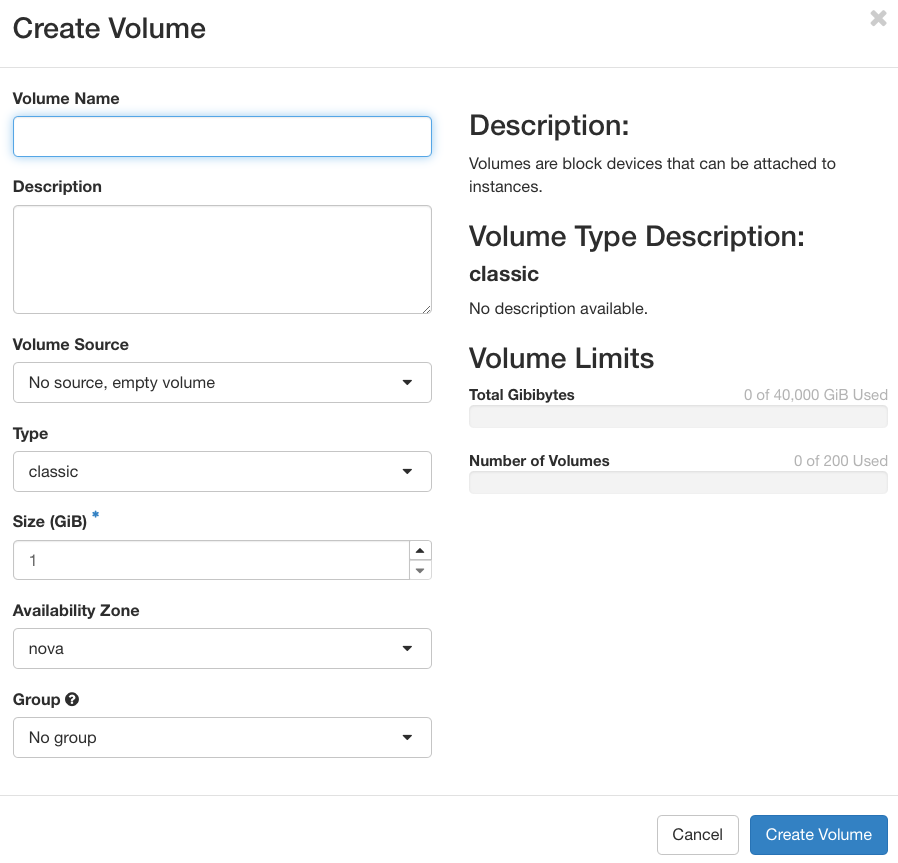Click the 'Total Gibibytes' label

[x=522, y=395]
